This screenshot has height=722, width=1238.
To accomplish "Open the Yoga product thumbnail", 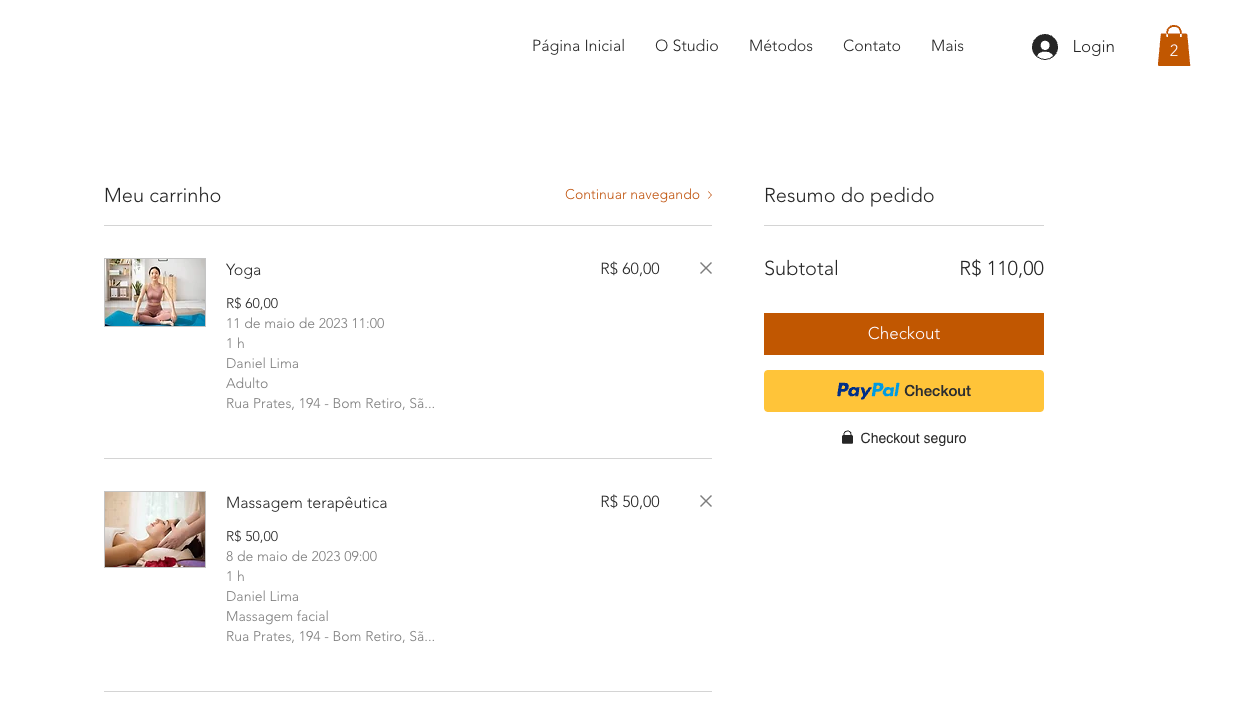I will [x=155, y=292].
